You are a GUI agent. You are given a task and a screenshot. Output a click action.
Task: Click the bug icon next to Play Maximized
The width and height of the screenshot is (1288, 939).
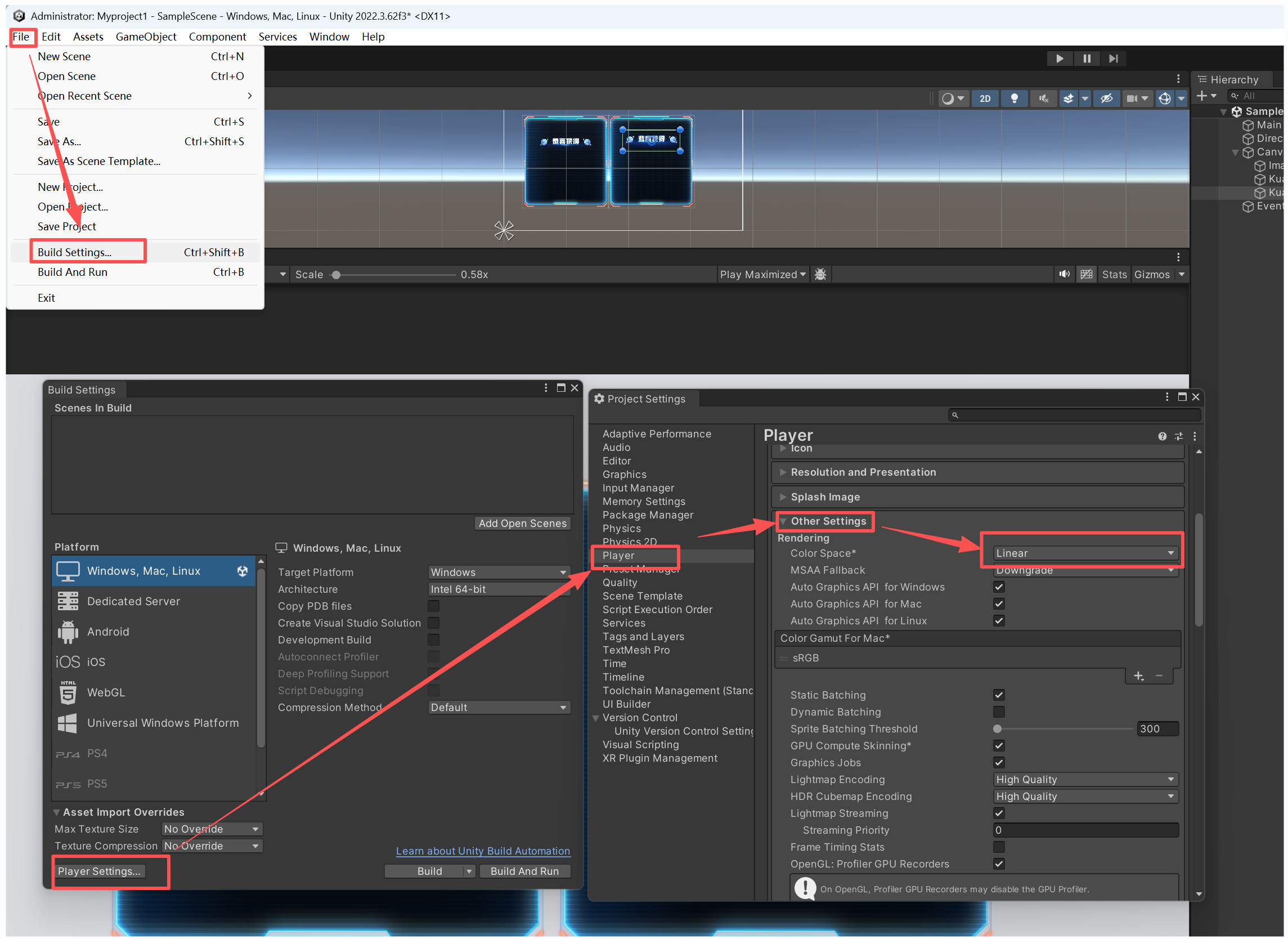(820, 275)
